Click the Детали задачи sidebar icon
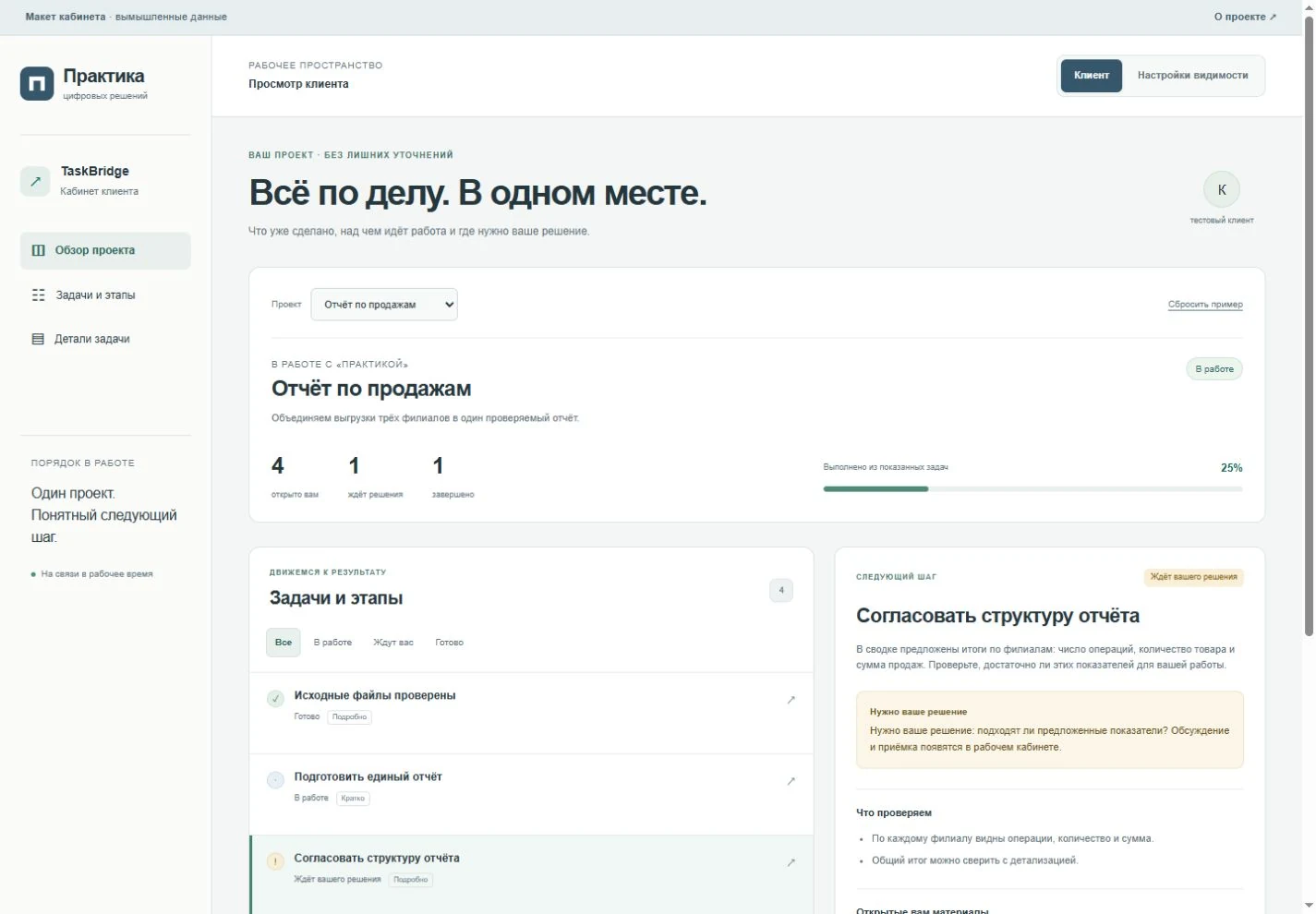The height and width of the screenshot is (914, 1316). 38,339
